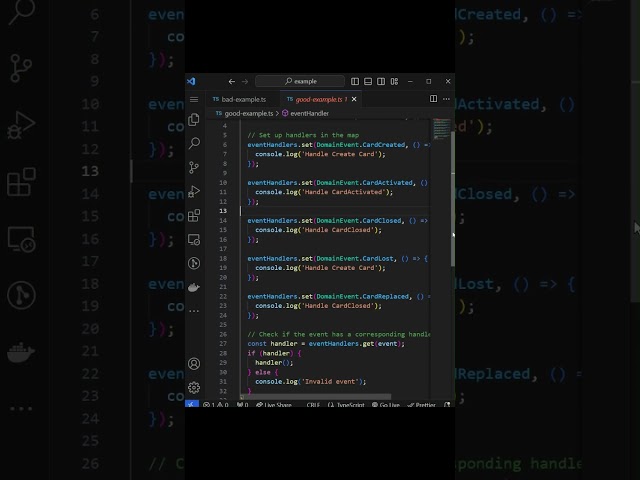Click line number 13 in the gutter
Screen dimensions: 640x480
point(223,211)
